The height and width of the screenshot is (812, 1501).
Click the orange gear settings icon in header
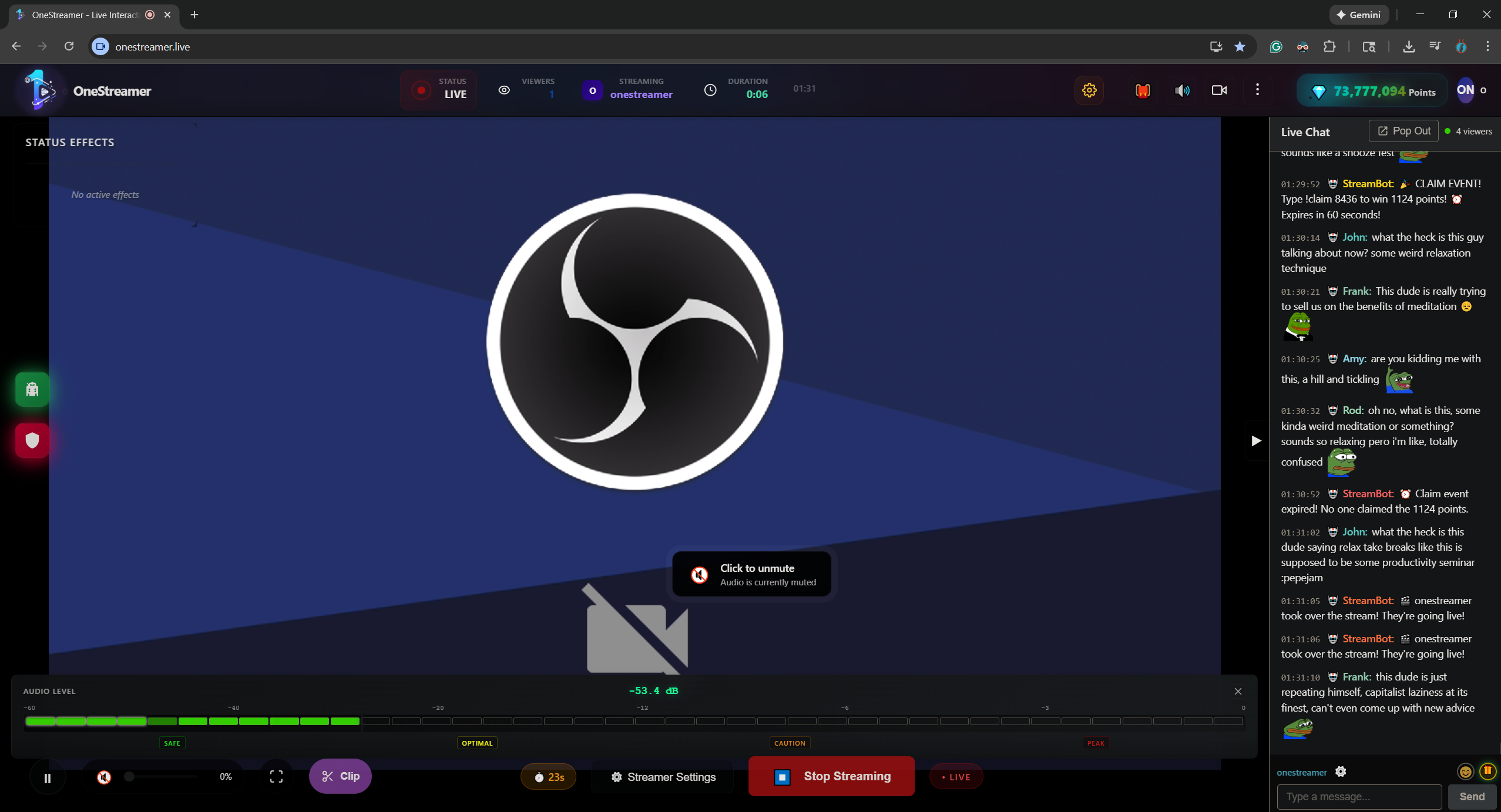click(x=1089, y=90)
